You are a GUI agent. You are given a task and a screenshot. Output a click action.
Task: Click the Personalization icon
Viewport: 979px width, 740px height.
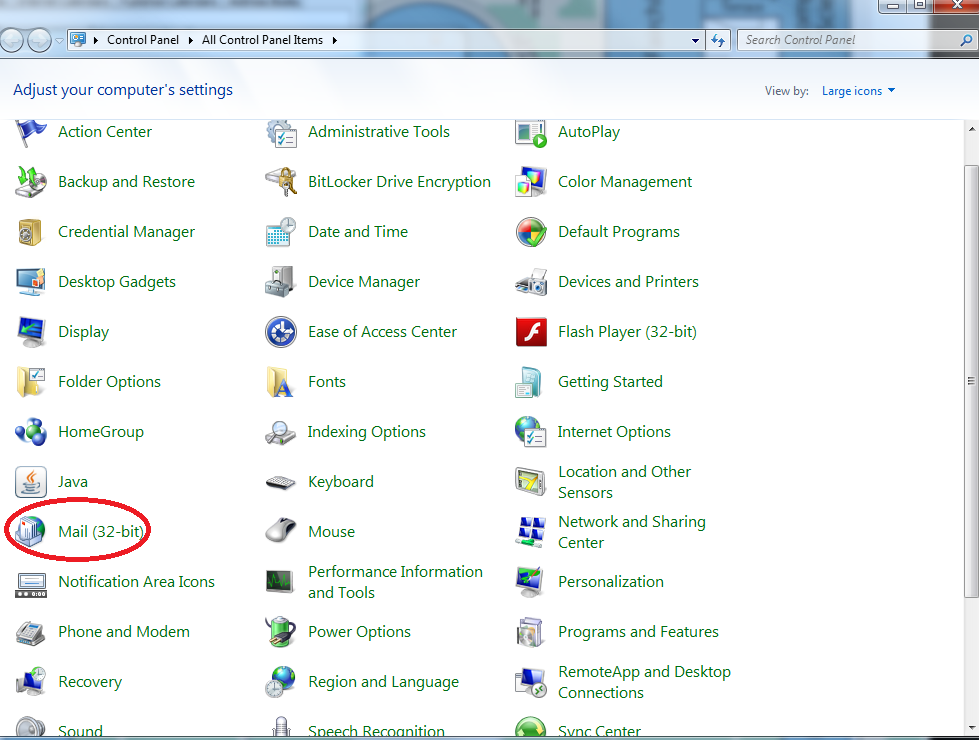[531, 581]
